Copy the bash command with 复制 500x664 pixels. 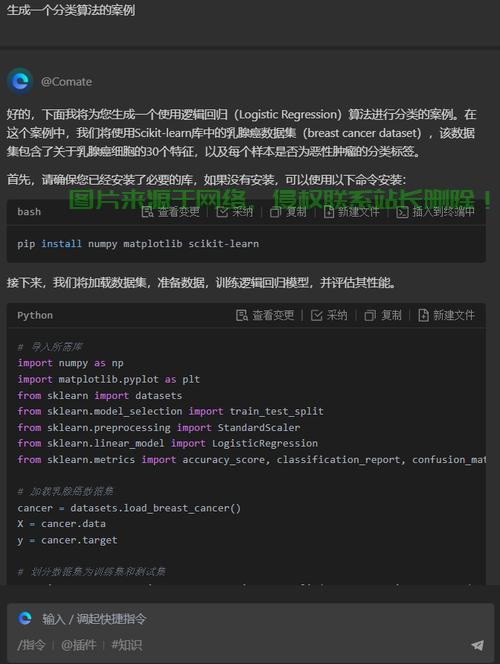point(288,211)
